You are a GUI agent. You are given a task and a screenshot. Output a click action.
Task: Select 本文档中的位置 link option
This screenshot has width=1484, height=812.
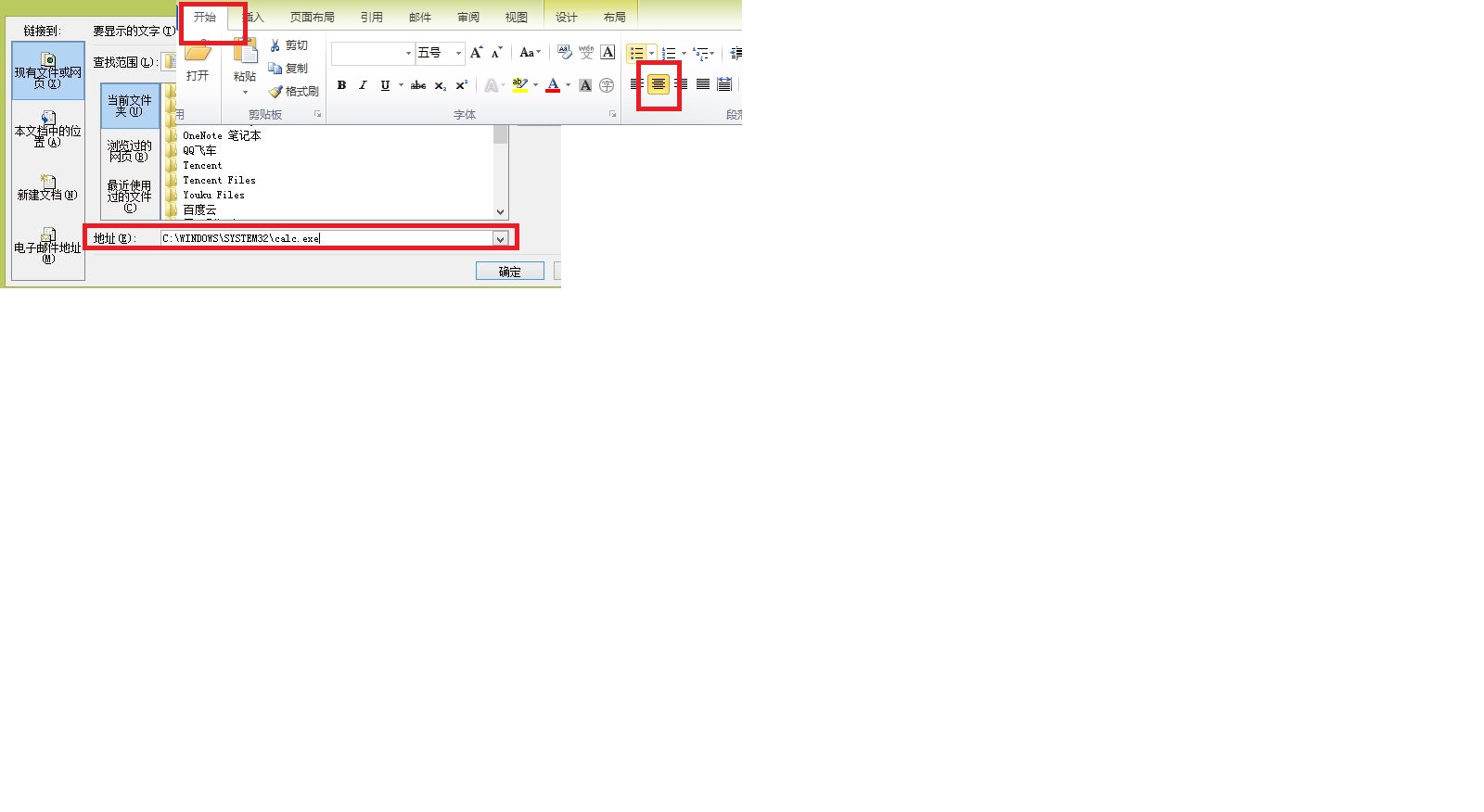pyautogui.click(x=48, y=130)
